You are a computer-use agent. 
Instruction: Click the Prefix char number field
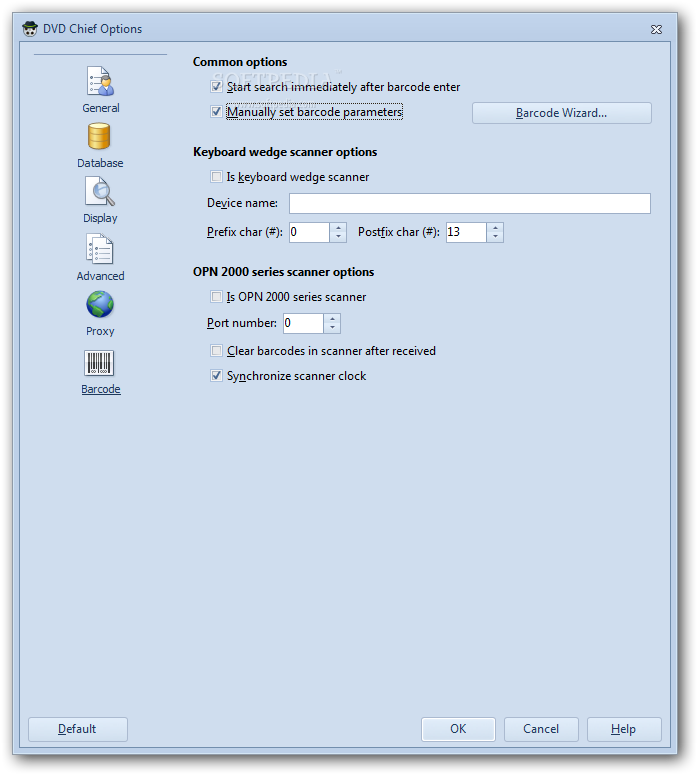click(309, 232)
